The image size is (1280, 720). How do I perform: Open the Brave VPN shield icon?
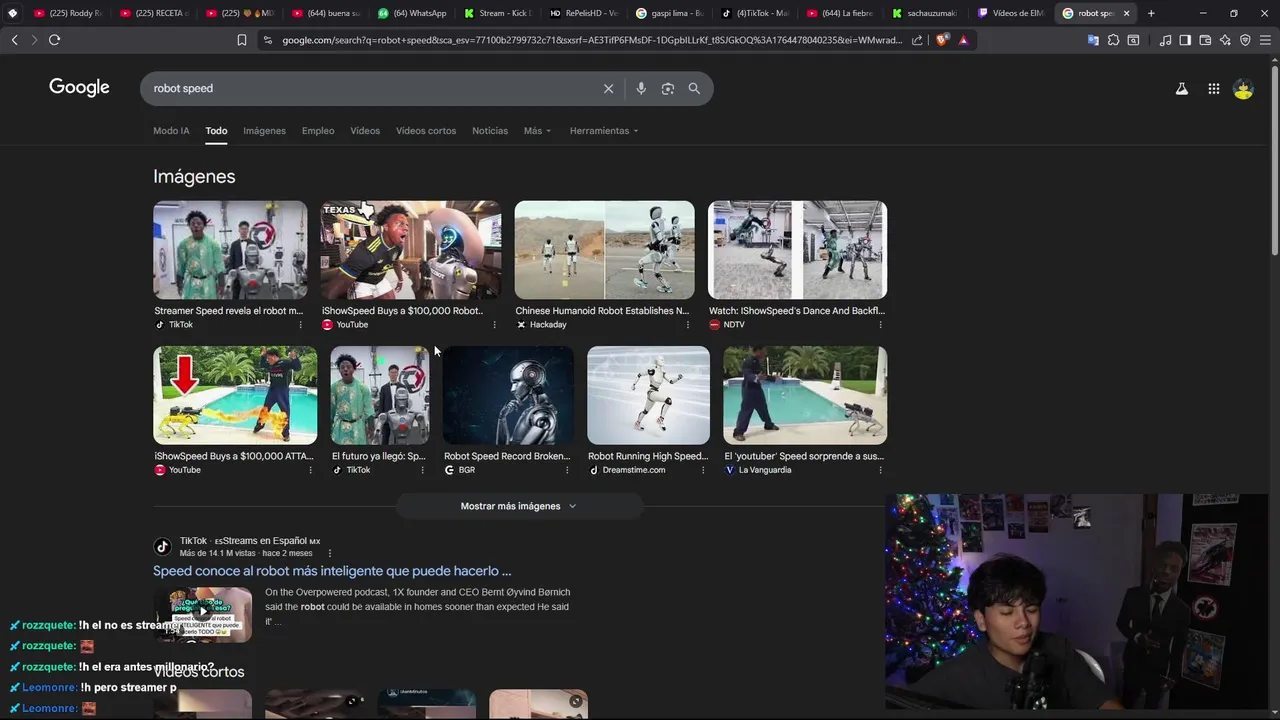tap(1245, 40)
